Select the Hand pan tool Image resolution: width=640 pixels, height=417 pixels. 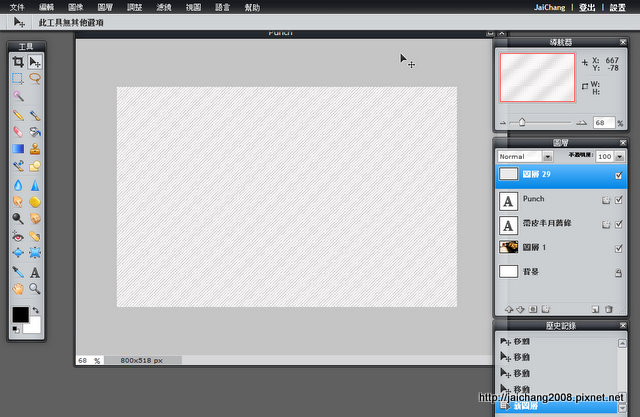tap(18, 289)
